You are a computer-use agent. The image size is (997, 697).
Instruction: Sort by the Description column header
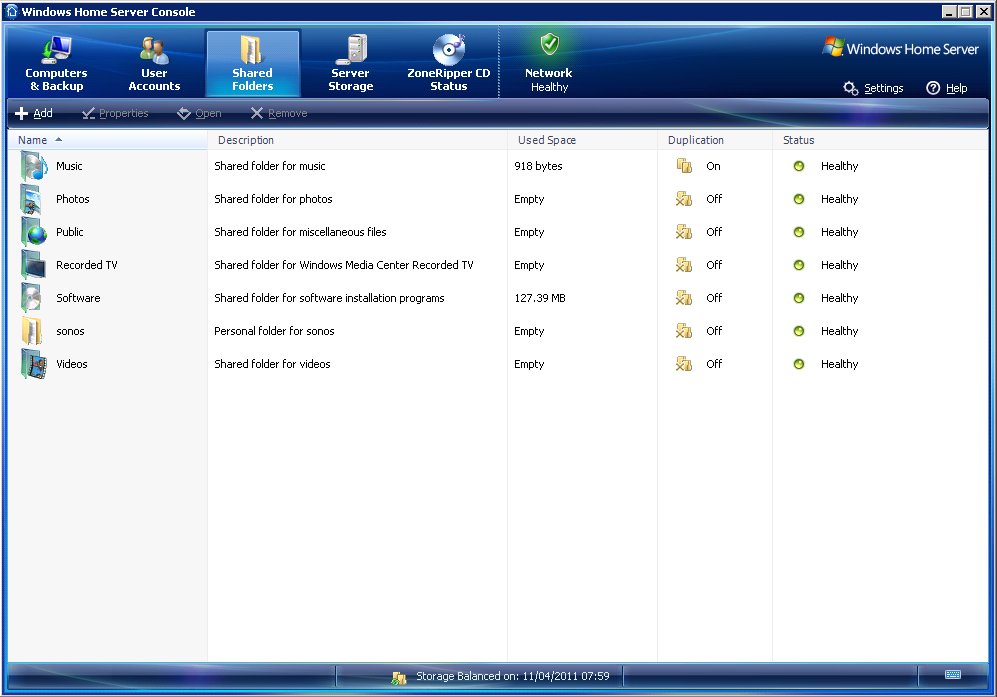(x=357, y=140)
